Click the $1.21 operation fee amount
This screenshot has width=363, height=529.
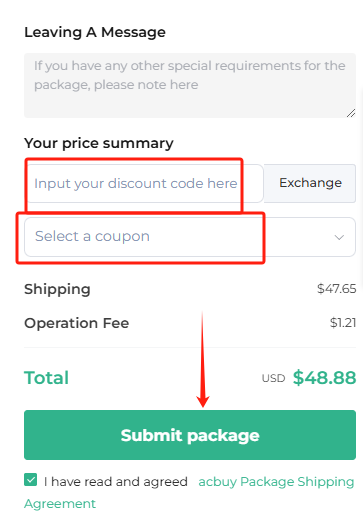tap(343, 323)
